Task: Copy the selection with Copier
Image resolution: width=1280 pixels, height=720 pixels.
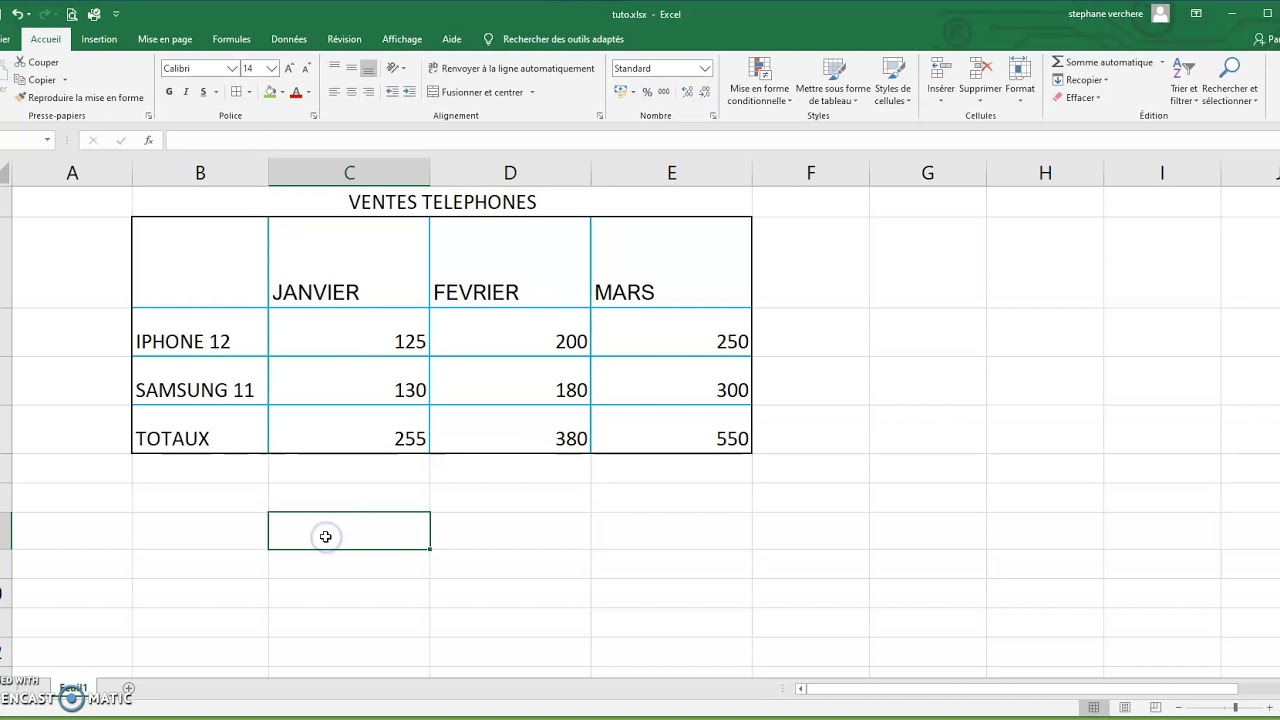Action: 36,80
